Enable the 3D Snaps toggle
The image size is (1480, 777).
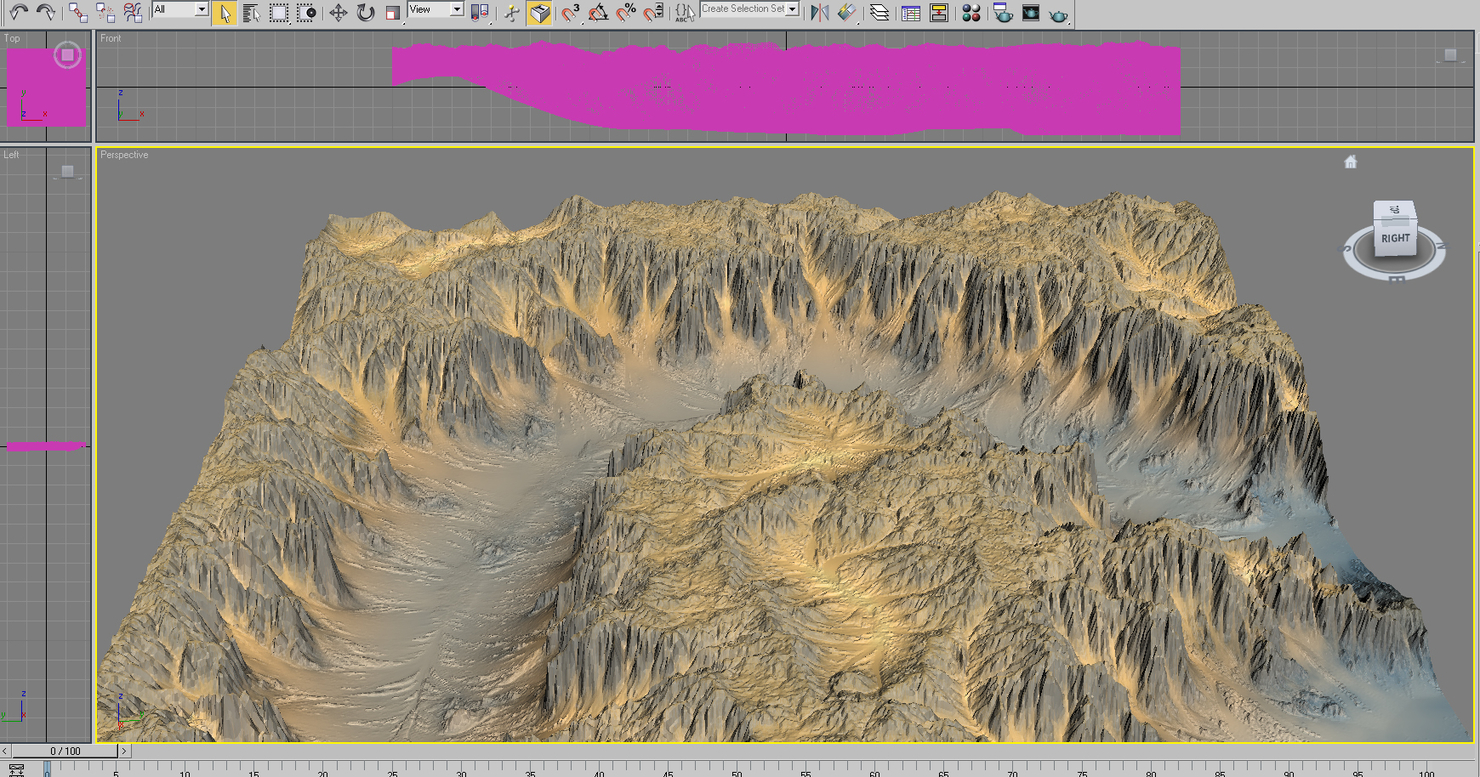point(572,13)
